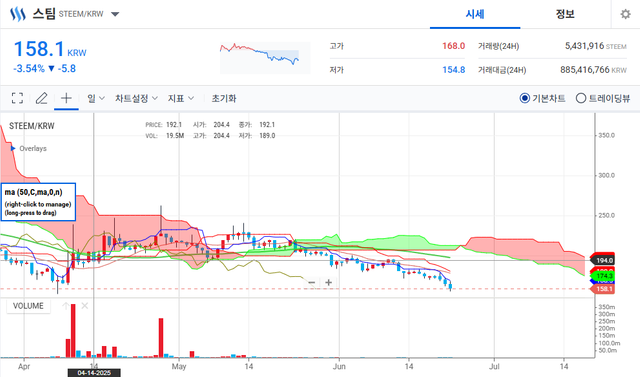Click the 거래량(24H) label

498,46
